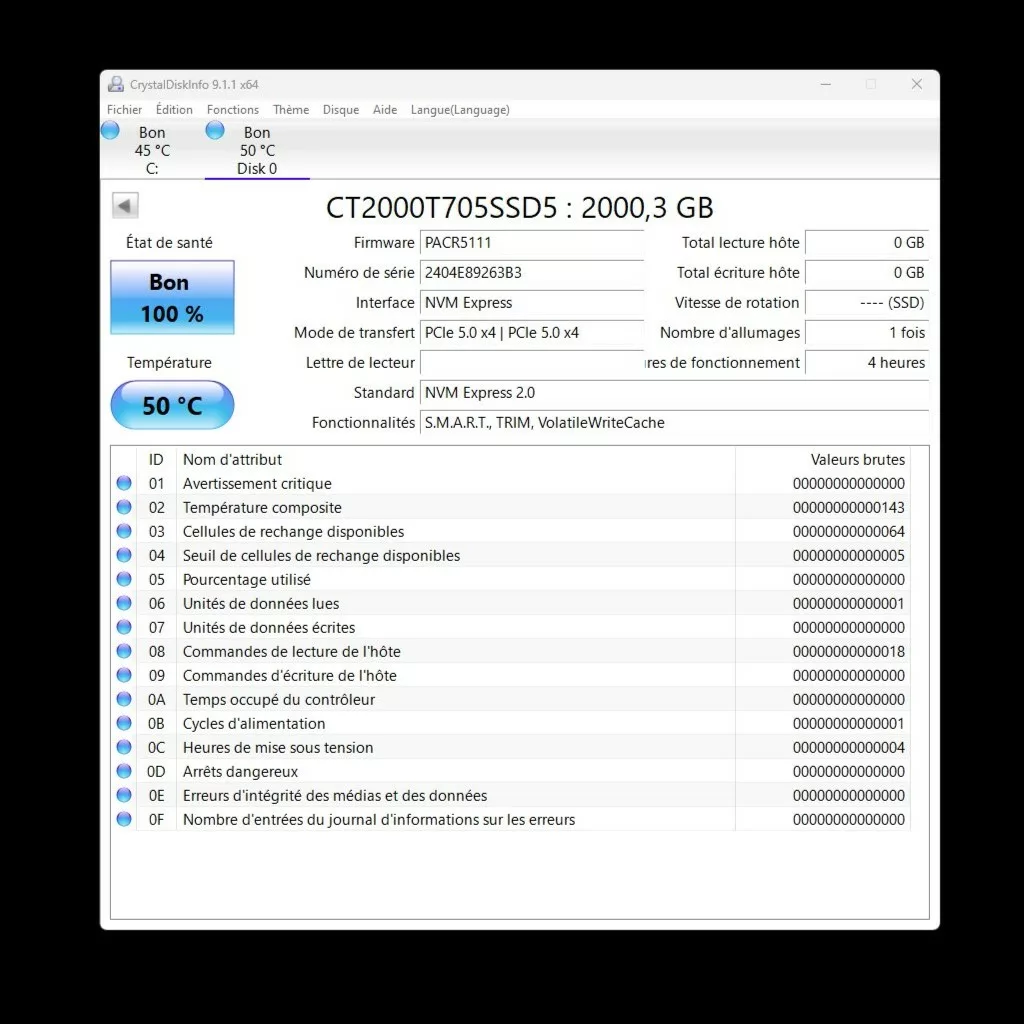The height and width of the screenshot is (1024, 1024).
Task: Select raw value 00000000000143
Action: coord(848,507)
